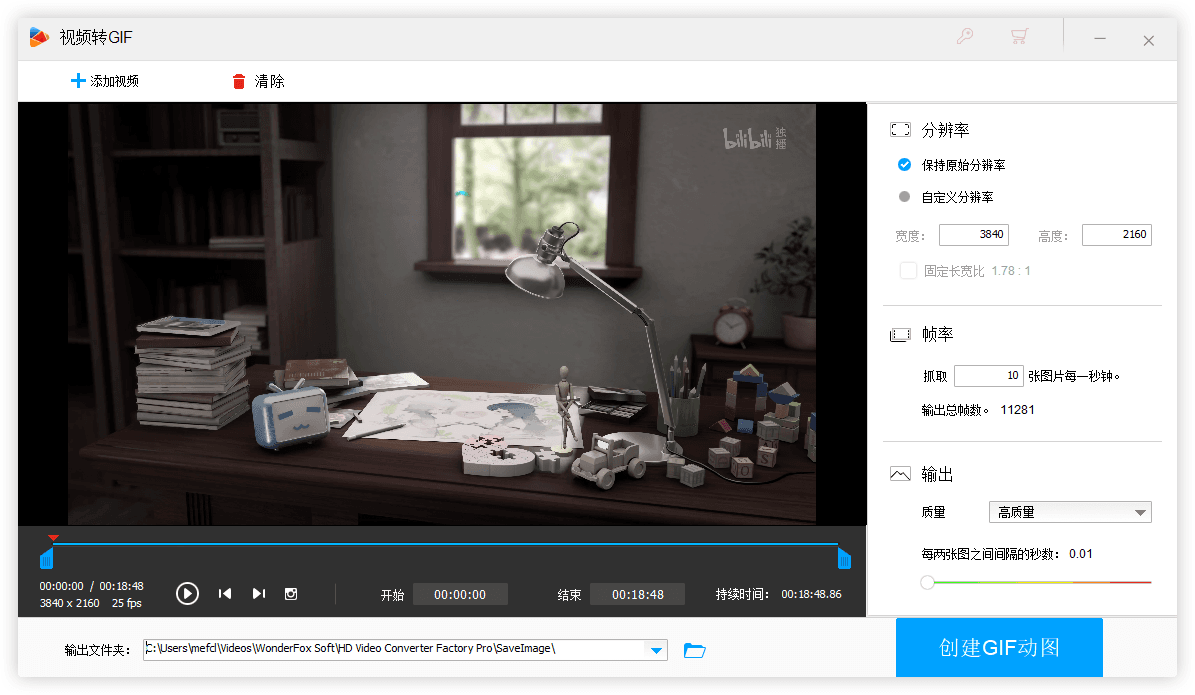This screenshot has width=1195, height=695.
Task: Click the right blue trim end handle
Action: coord(844,558)
